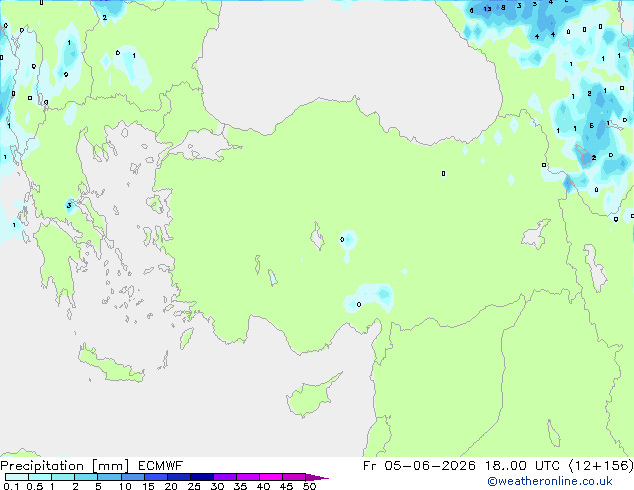
Task: Click the 'ECMWF' model label
Action: point(161,466)
